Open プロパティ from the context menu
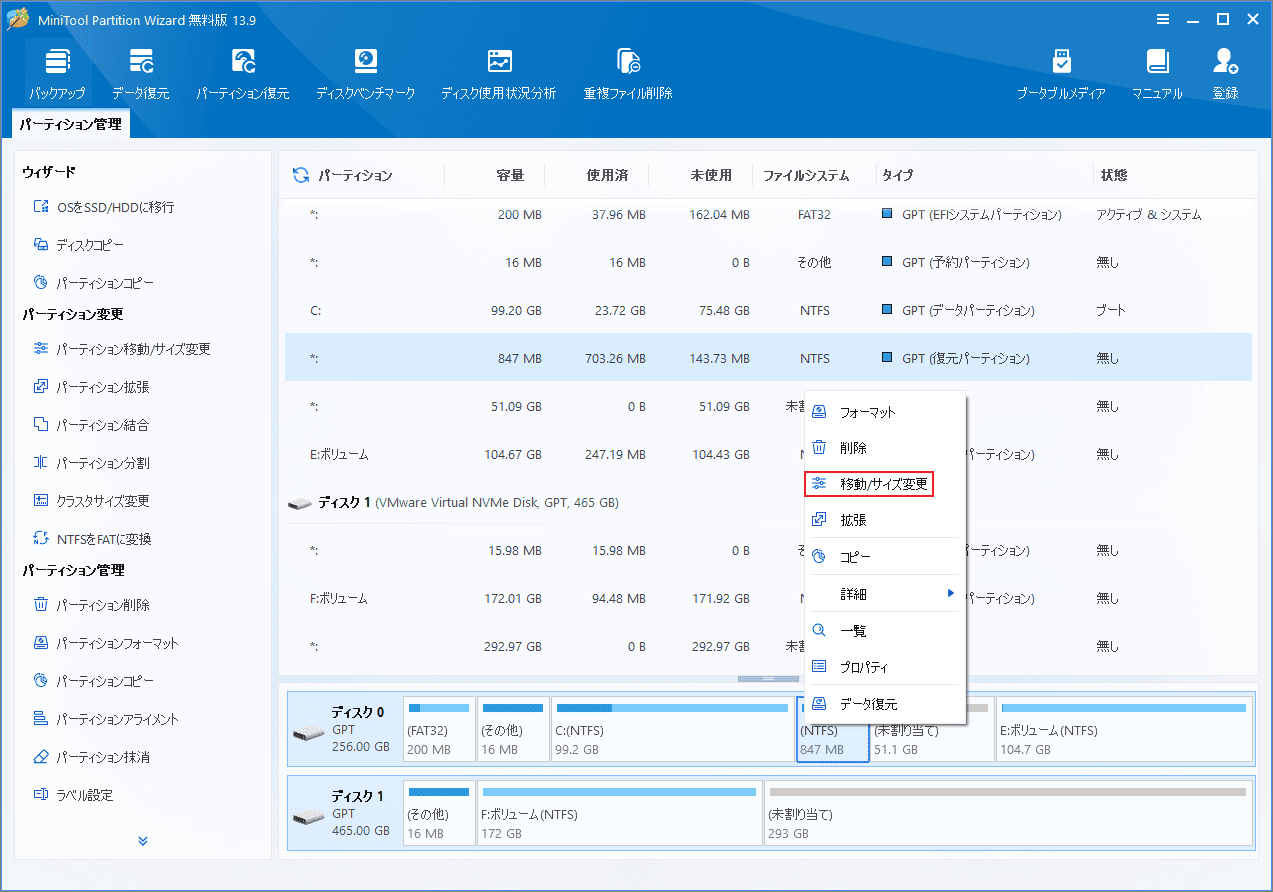This screenshot has width=1273, height=892. (x=884, y=667)
